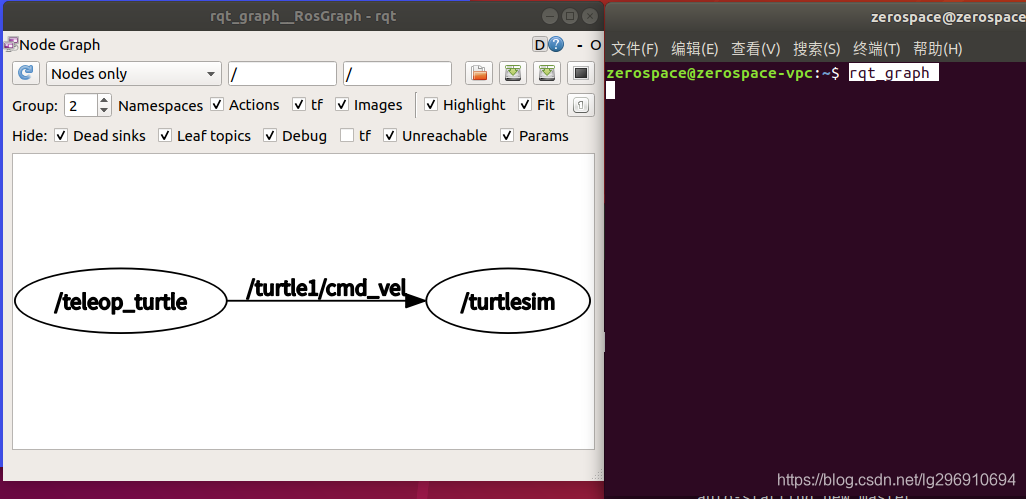The height and width of the screenshot is (499, 1026).
Task: Click the second save-graph icon before the black square
Action: (547, 73)
